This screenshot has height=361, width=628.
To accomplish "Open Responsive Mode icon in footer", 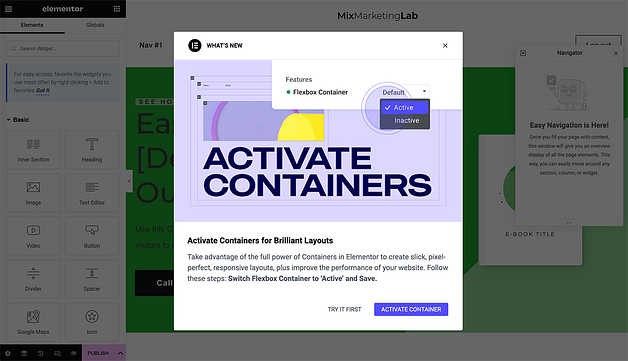I will (57, 353).
